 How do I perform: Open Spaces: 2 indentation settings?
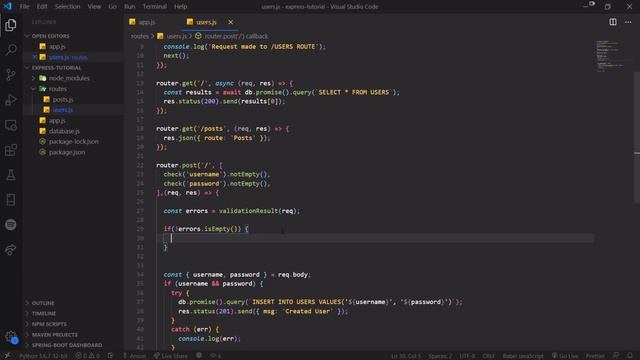tap(440, 356)
